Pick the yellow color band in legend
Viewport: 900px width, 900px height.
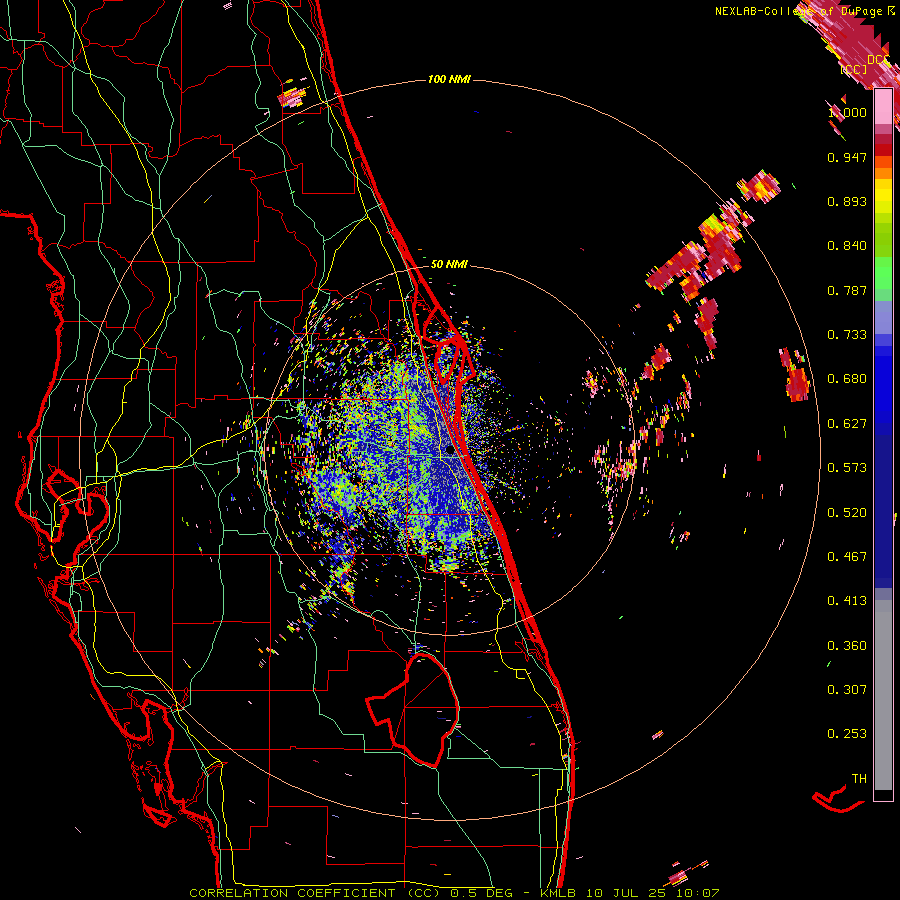pyautogui.click(x=883, y=195)
